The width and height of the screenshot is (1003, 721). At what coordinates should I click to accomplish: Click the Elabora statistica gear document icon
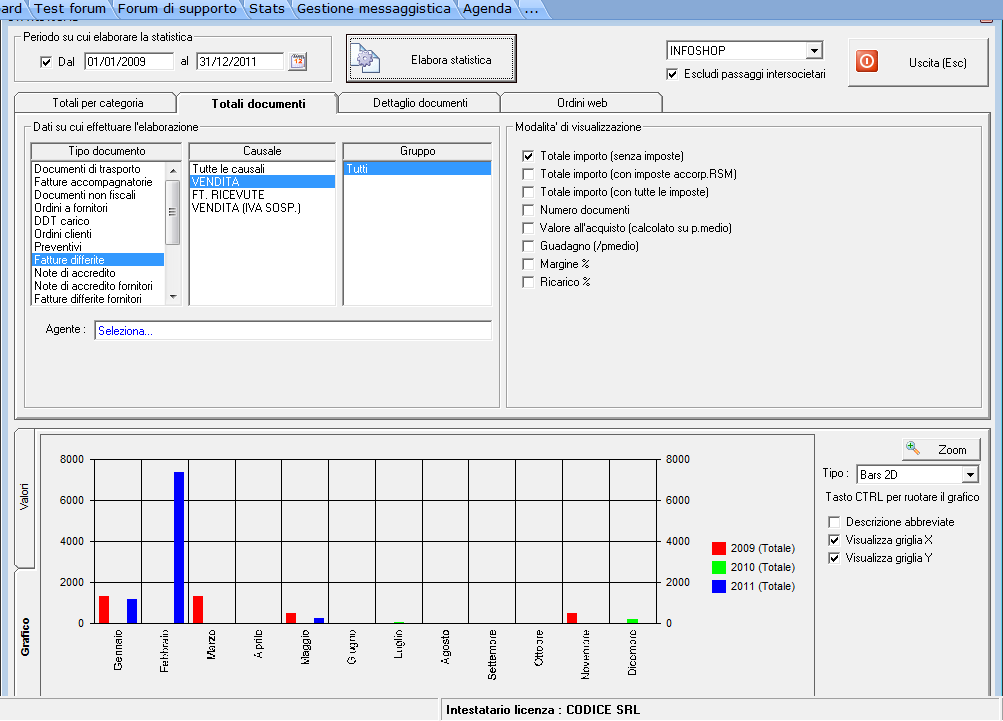pos(365,59)
